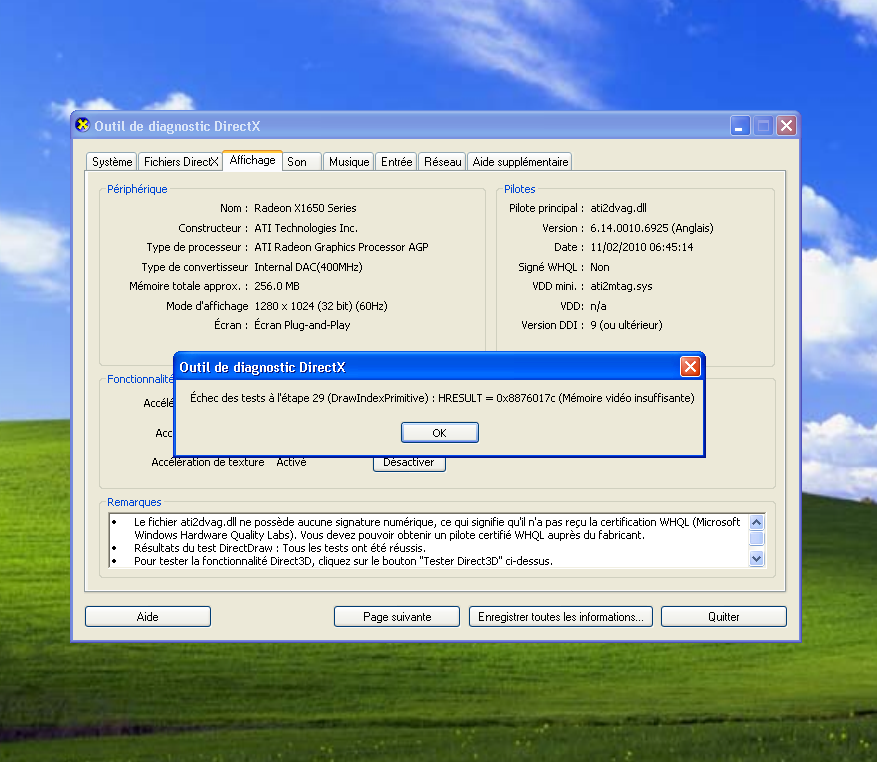
Task: Click the Signé WHQL Non value
Action: (x=600, y=267)
